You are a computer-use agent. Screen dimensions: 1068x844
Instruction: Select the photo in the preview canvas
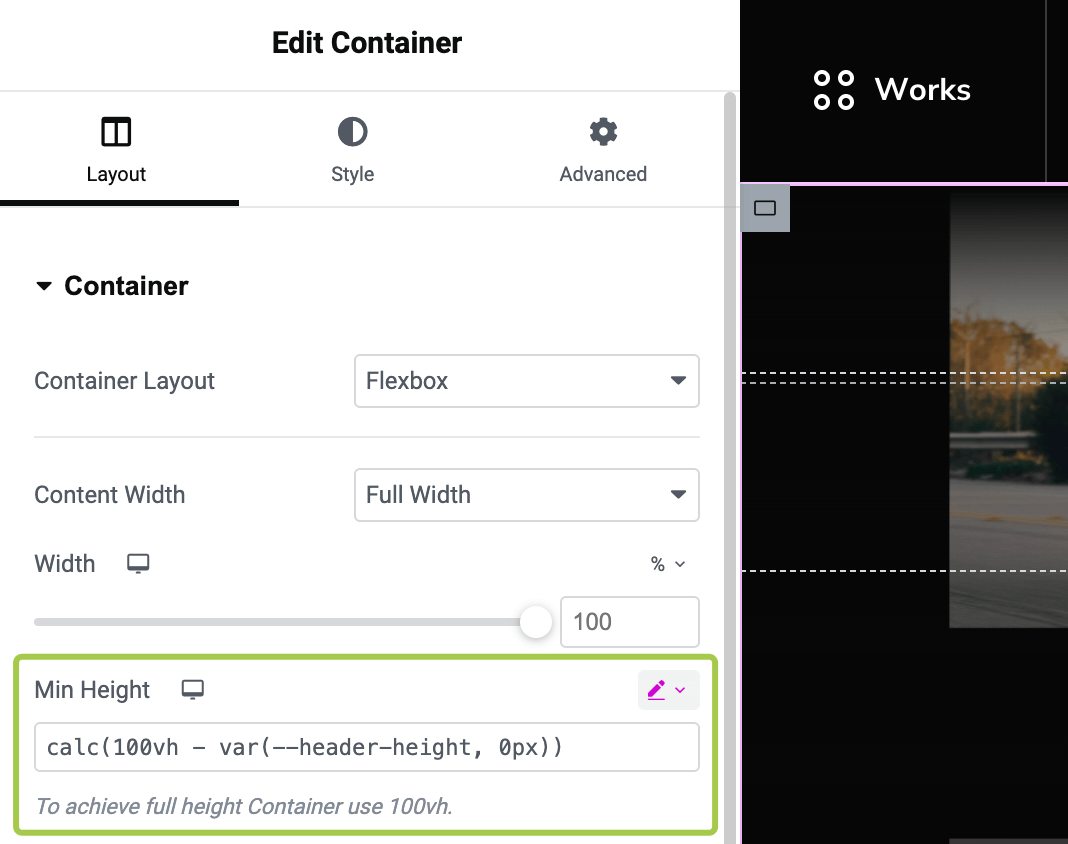1008,410
